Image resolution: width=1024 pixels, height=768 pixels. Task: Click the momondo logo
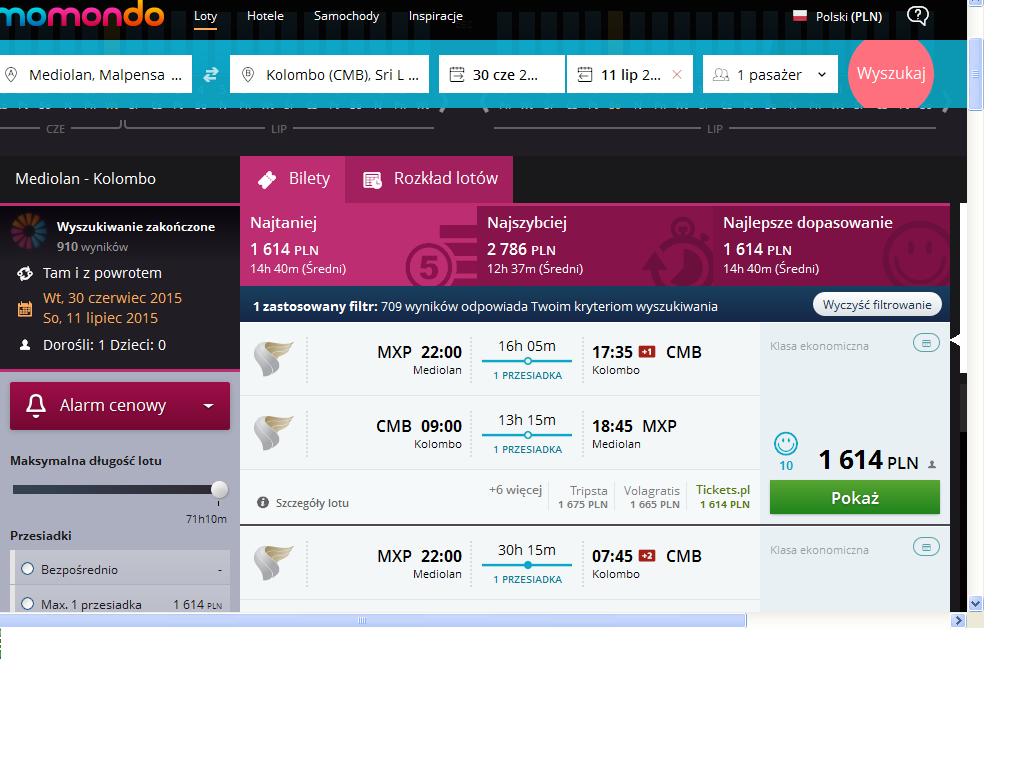(82, 14)
